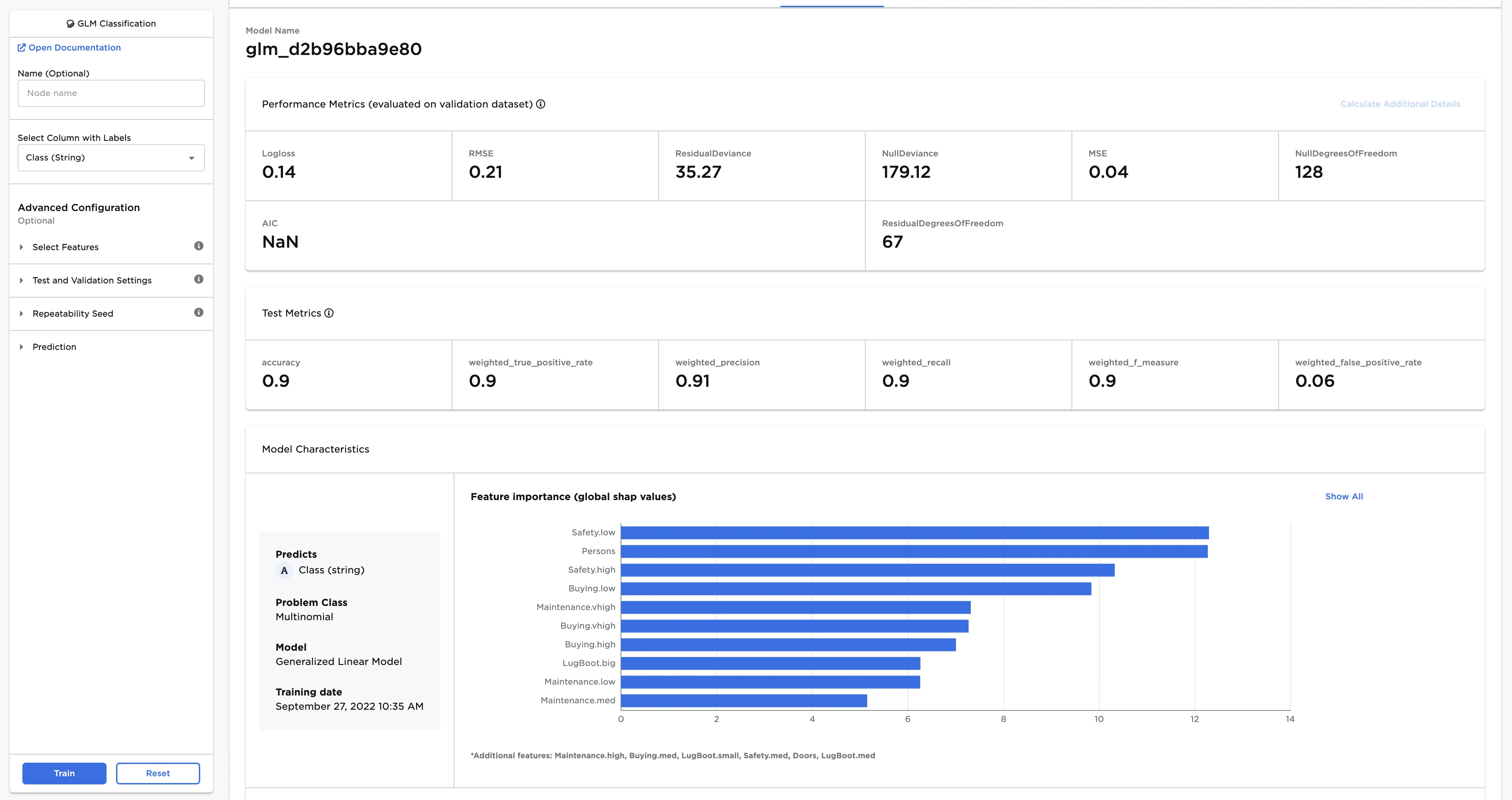Open the Select Column with Labels dropdown

point(111,158)
